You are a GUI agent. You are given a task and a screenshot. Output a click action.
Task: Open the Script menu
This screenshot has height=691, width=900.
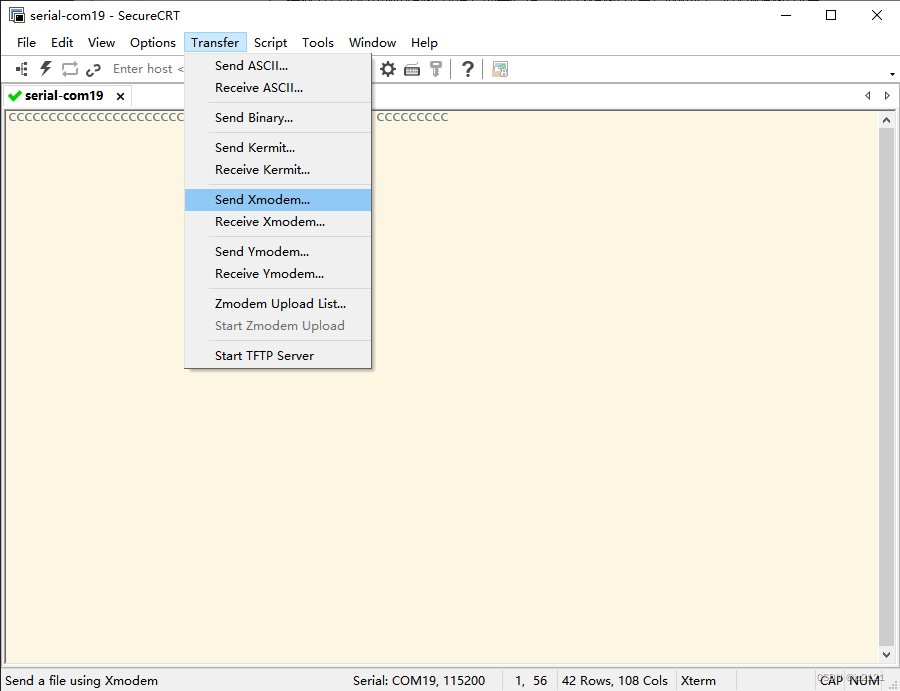pyautogui.click(x=270, y=43)
